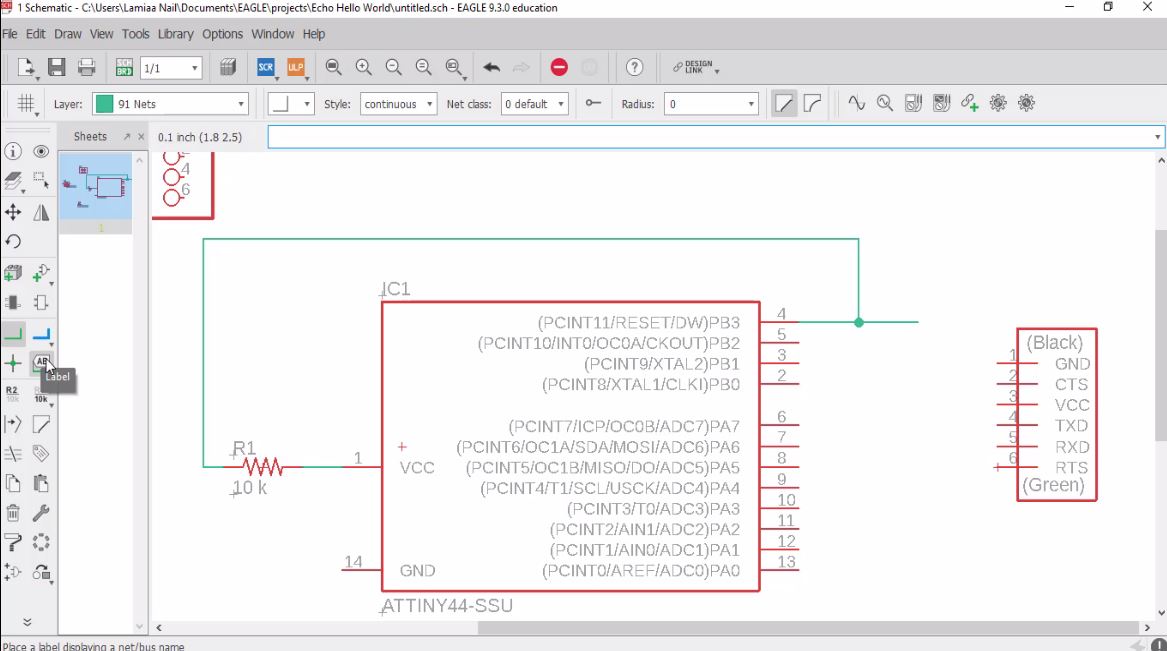The width and height of the screenshot is (1167, 651).
Task: Select the Copy tool icon
Action: pos(13,484)
